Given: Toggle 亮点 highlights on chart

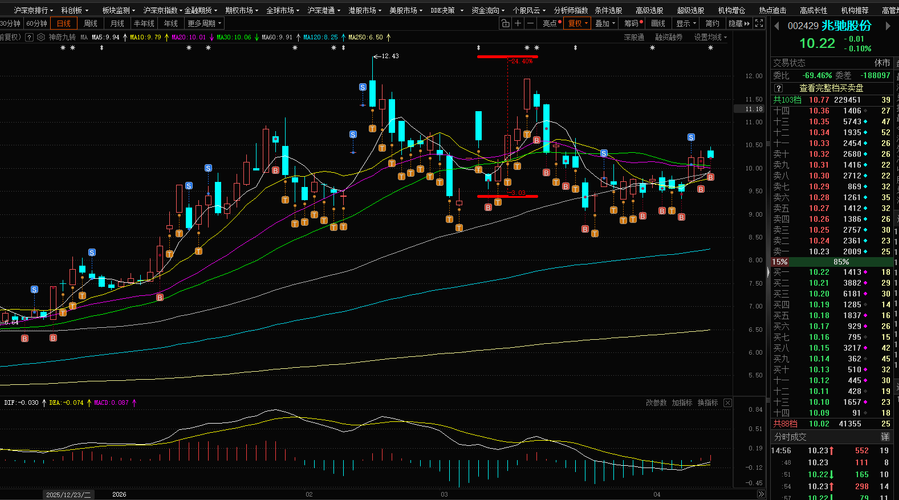Looking at the screenshot, I should click(550, 22).
